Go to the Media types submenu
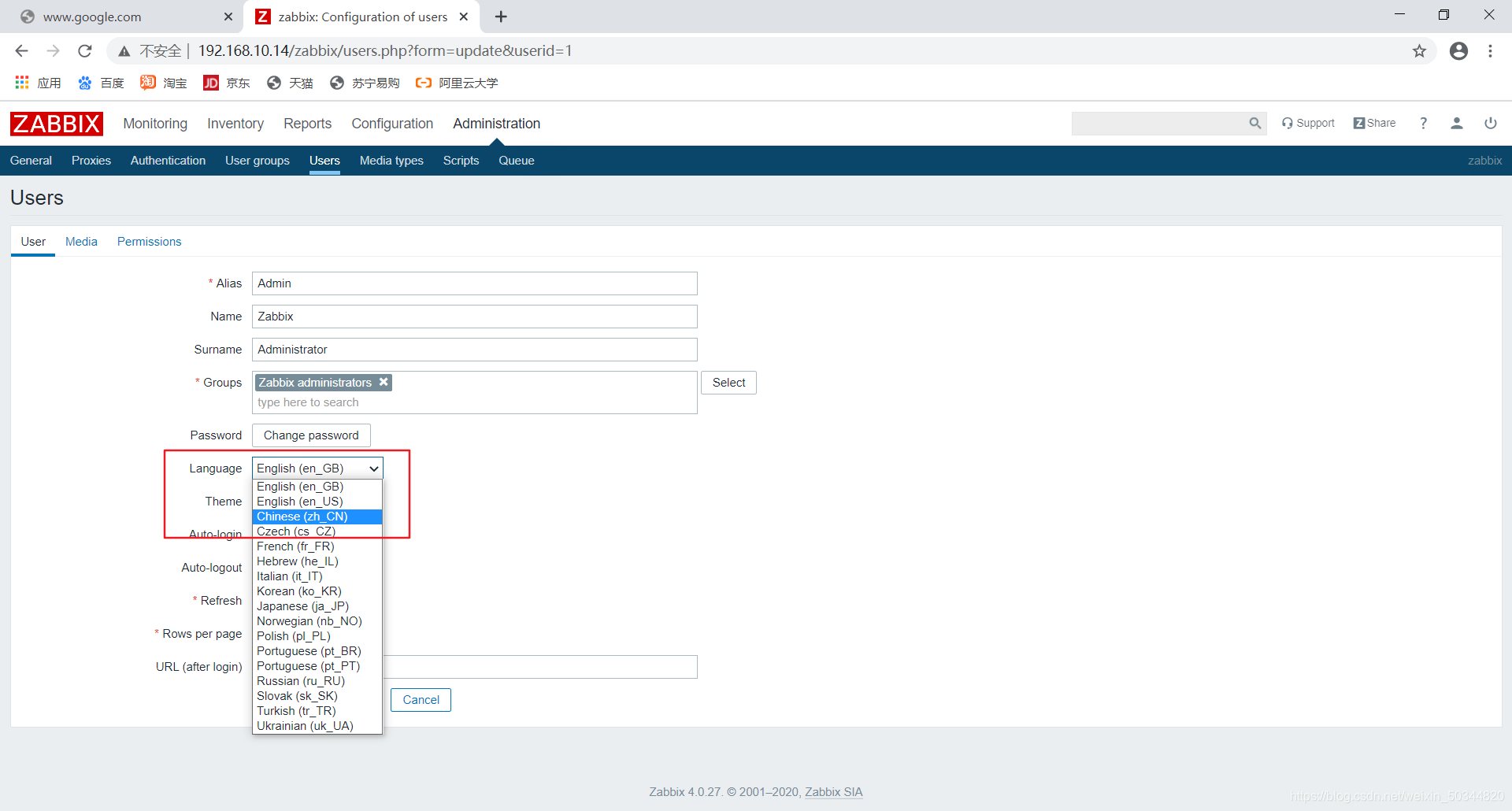This screenshot has height=811, width=1512. click(x=391, y=161)
